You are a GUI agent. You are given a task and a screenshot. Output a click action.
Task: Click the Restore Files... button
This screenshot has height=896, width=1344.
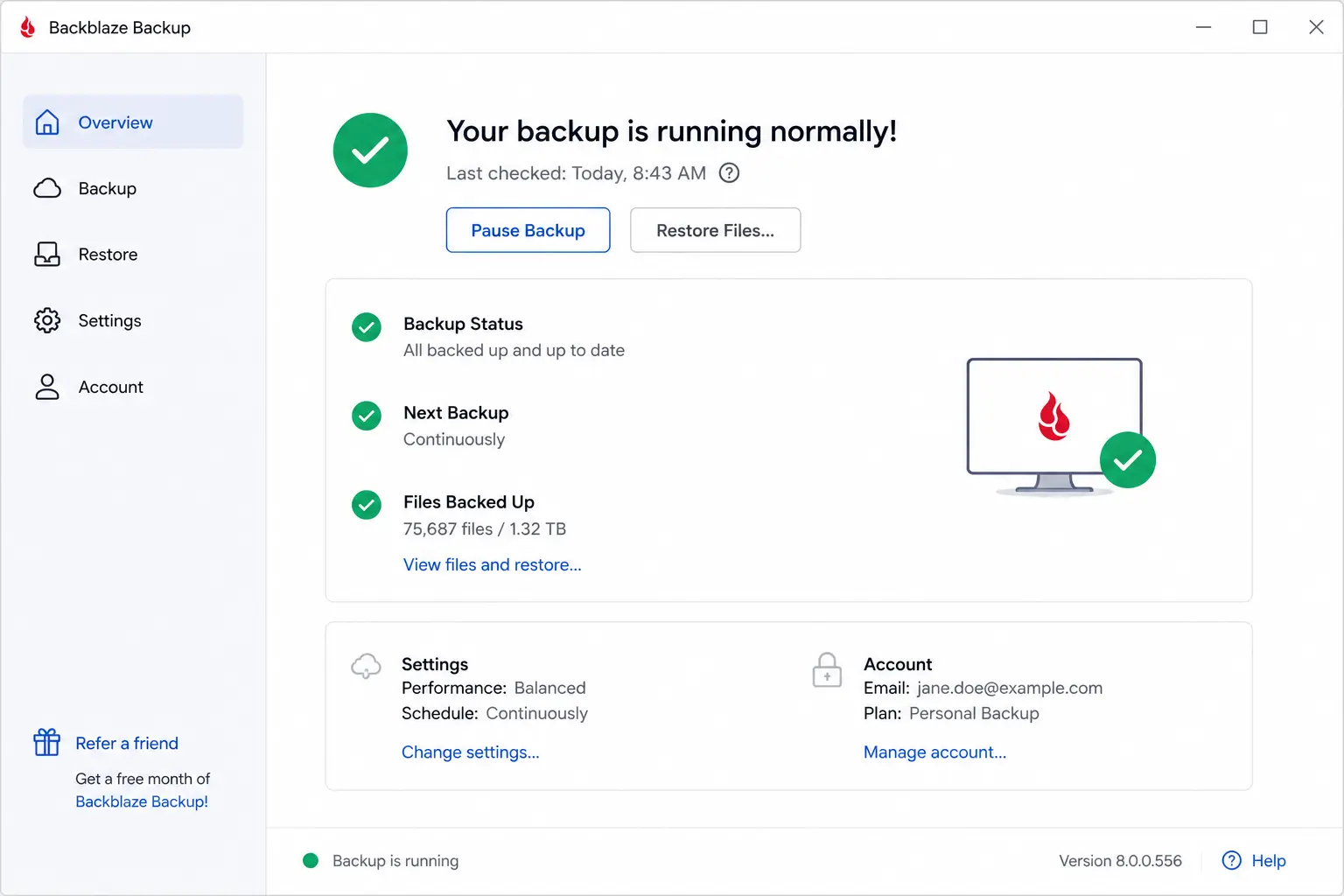coord(715,230)
